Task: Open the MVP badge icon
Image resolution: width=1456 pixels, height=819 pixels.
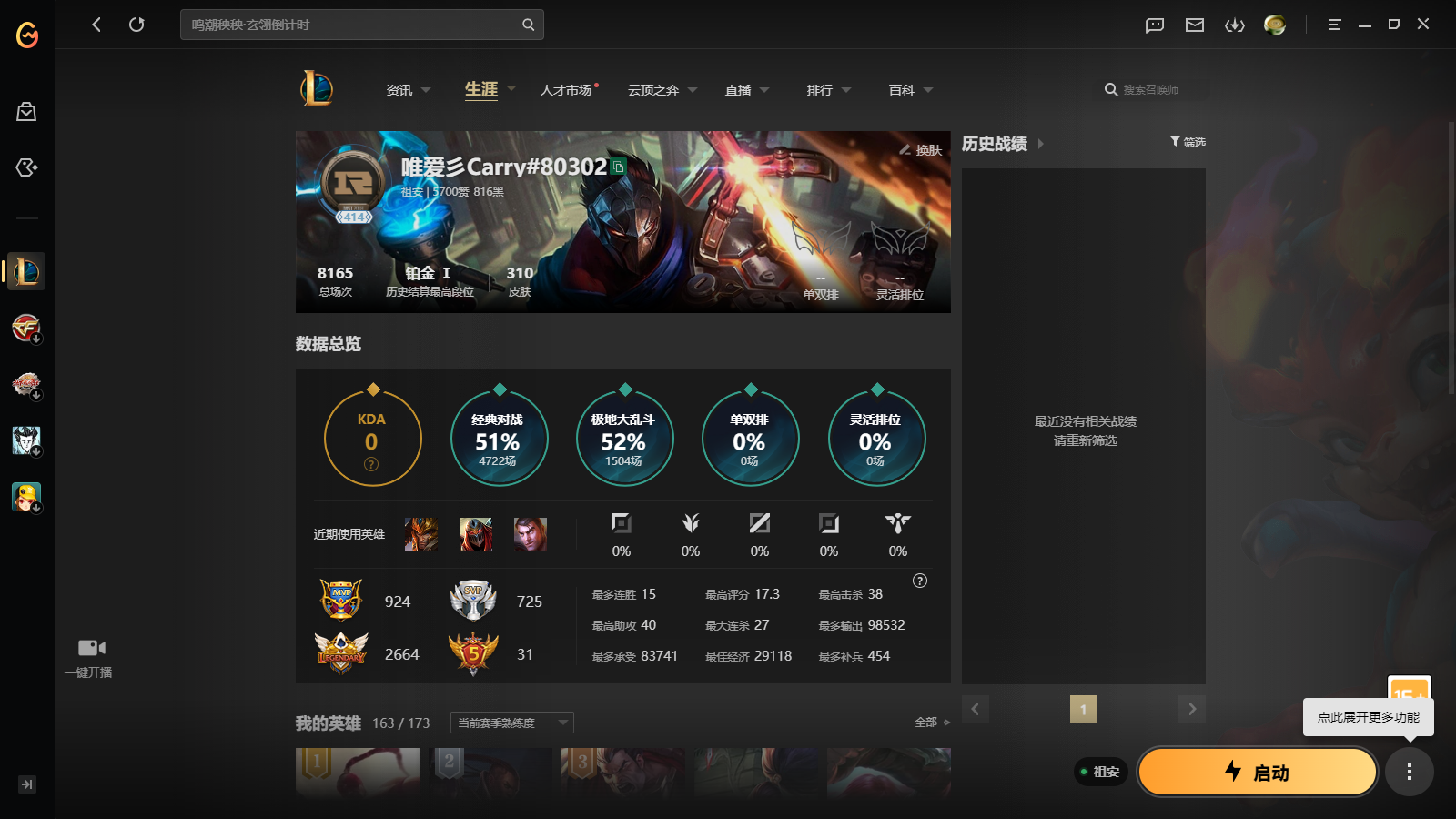Action: pyautogui.click(x=341, y=601)
